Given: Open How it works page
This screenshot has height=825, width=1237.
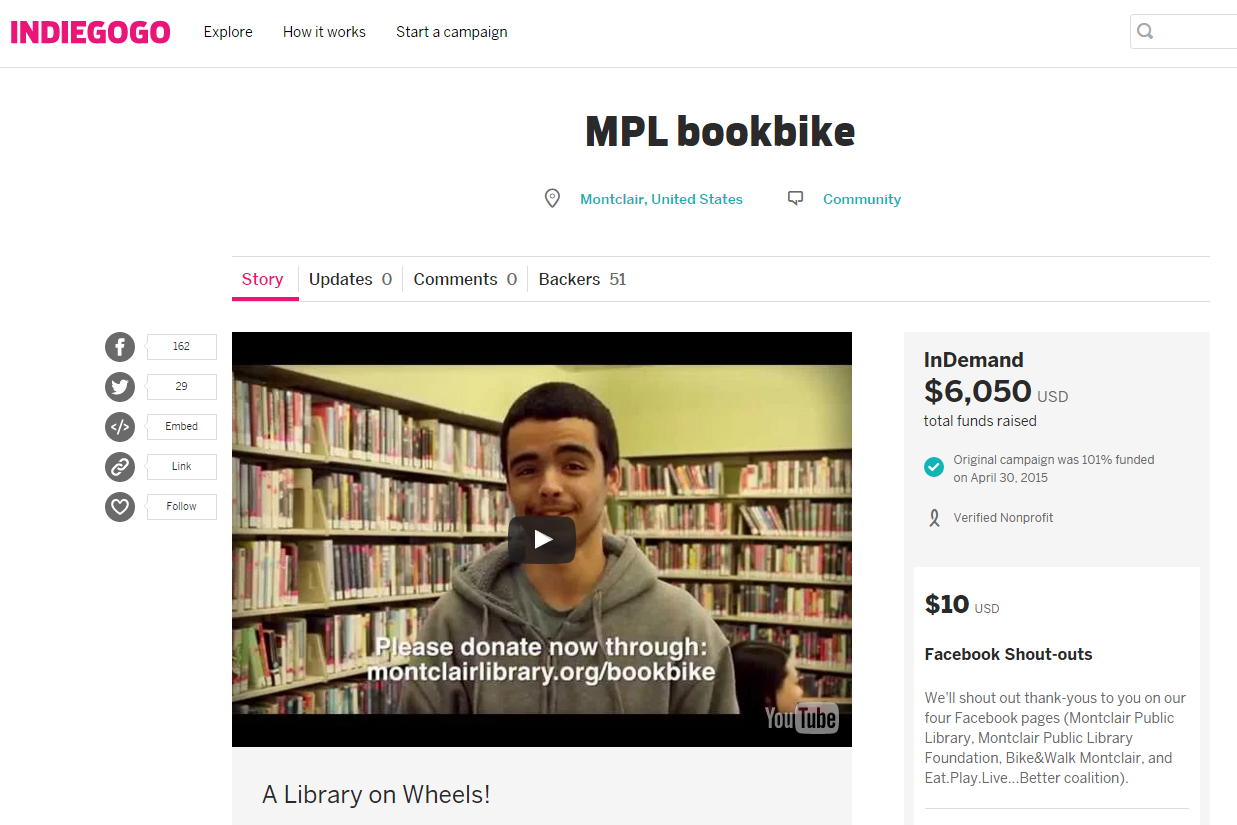Looking at the screenshot, I should pyautogui.click(x=324, y=32).
